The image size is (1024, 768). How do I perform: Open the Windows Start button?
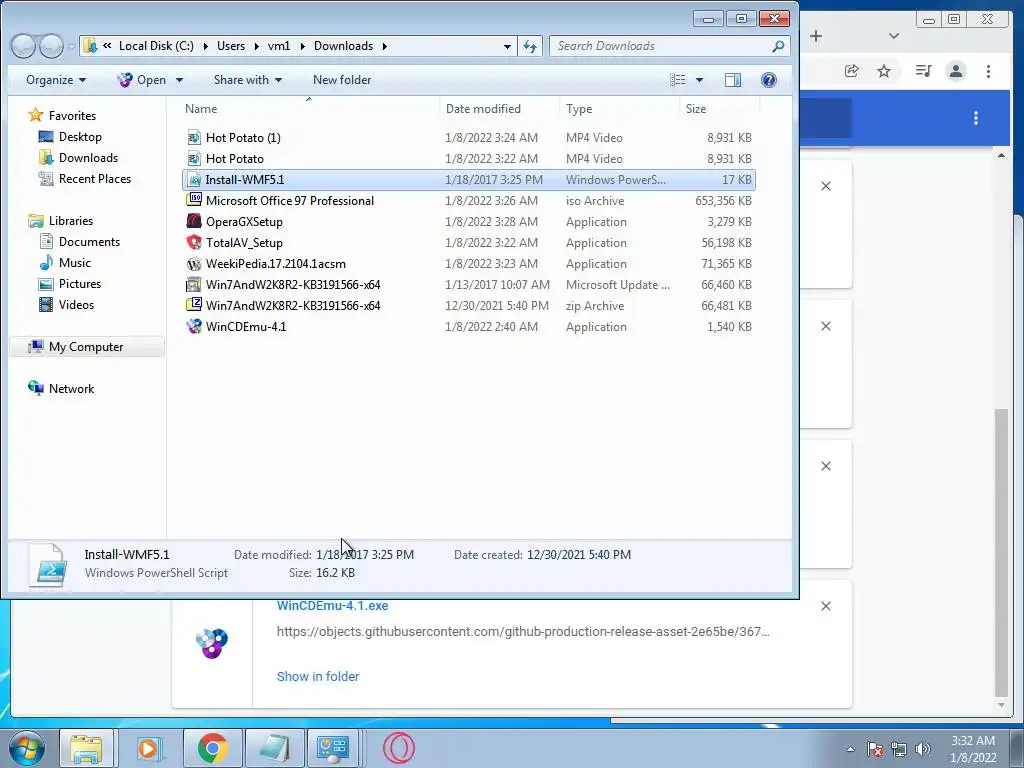[x=26, y=748]
